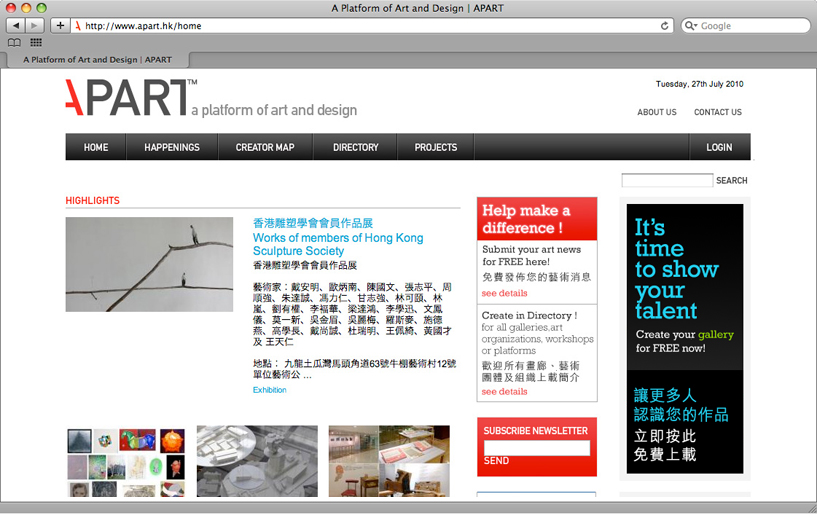
Task: Click the APART favicon in the address bar
Action: point(78,26)
